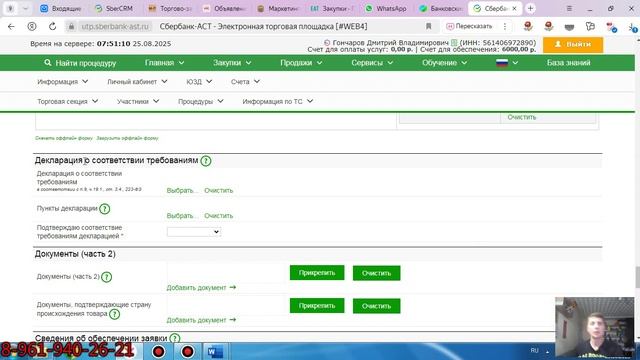Open the Счета submenu
Image resolution: width=640 pixels, height=360 pixels.
tap(245, 82)
